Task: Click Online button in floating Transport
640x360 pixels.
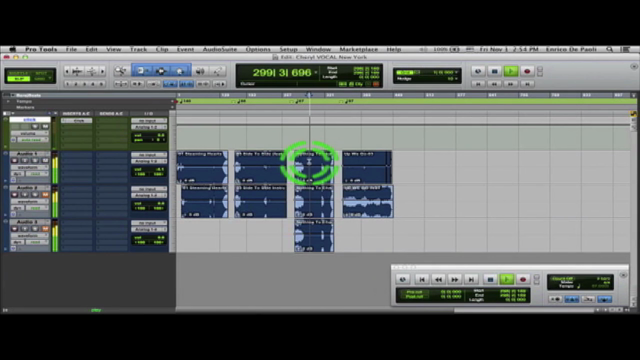Action: click(403, 280)
